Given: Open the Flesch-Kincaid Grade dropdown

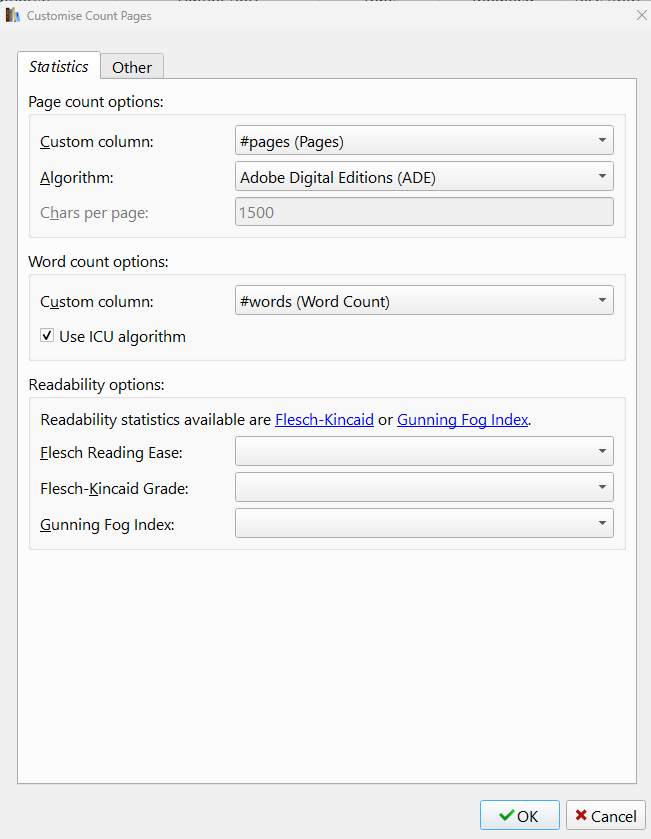Looking at the screenshot, I should click(424, 487).
